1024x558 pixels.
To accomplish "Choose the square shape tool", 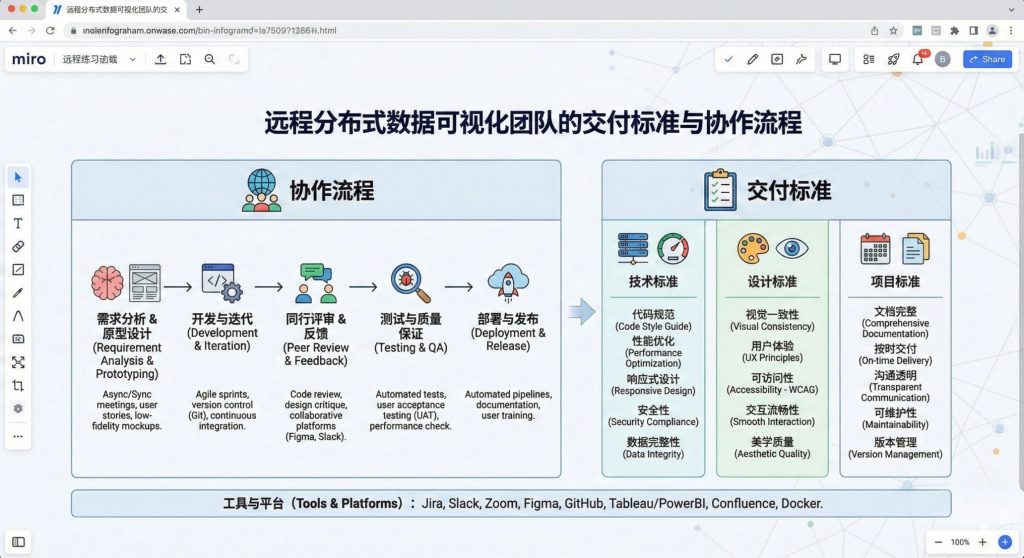I will (x=18, y=269).
